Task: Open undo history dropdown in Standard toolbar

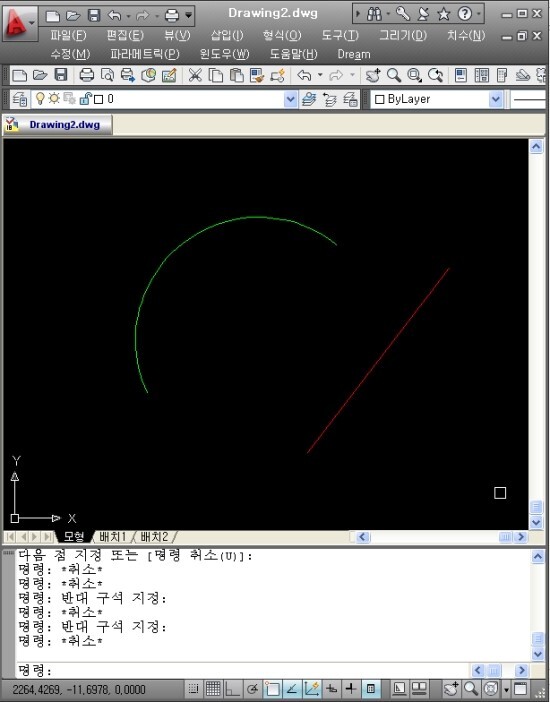Action: [320, 75]
